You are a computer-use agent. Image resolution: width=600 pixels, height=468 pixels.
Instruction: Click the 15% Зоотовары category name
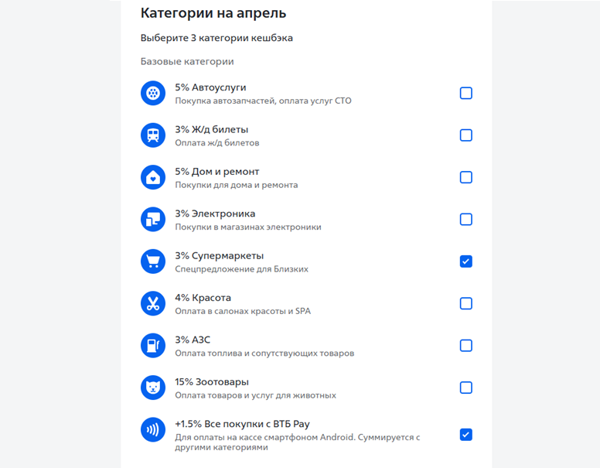(x=211, y=381)
